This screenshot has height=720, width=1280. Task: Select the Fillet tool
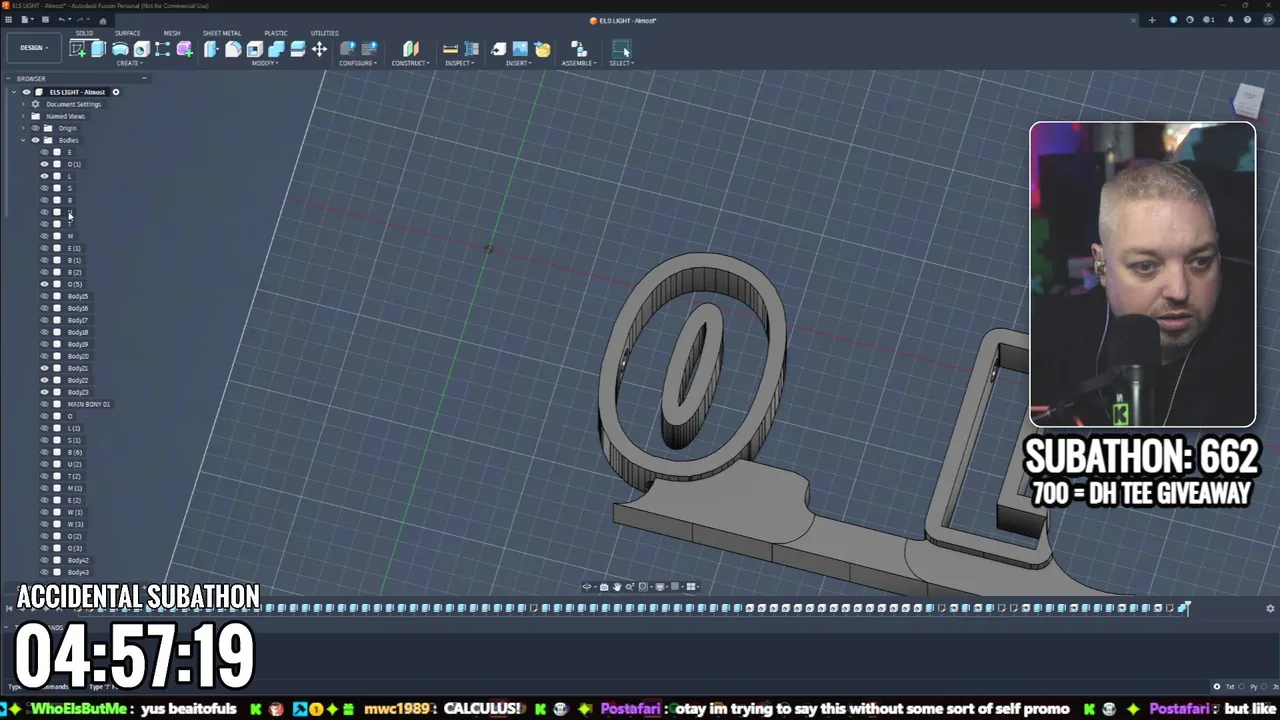tap(233, 49)
